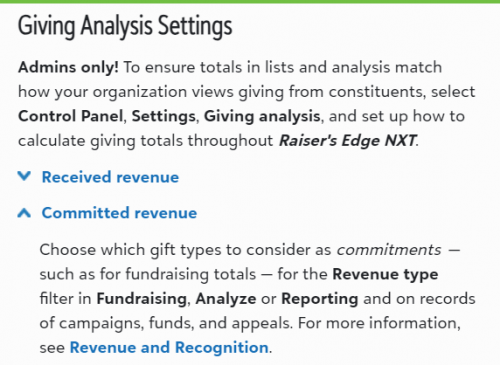Image resolution: width=500 pixels, height=365 pixels.
Task: Click the bold Analyze word
Action: click(x=226, y=299)
